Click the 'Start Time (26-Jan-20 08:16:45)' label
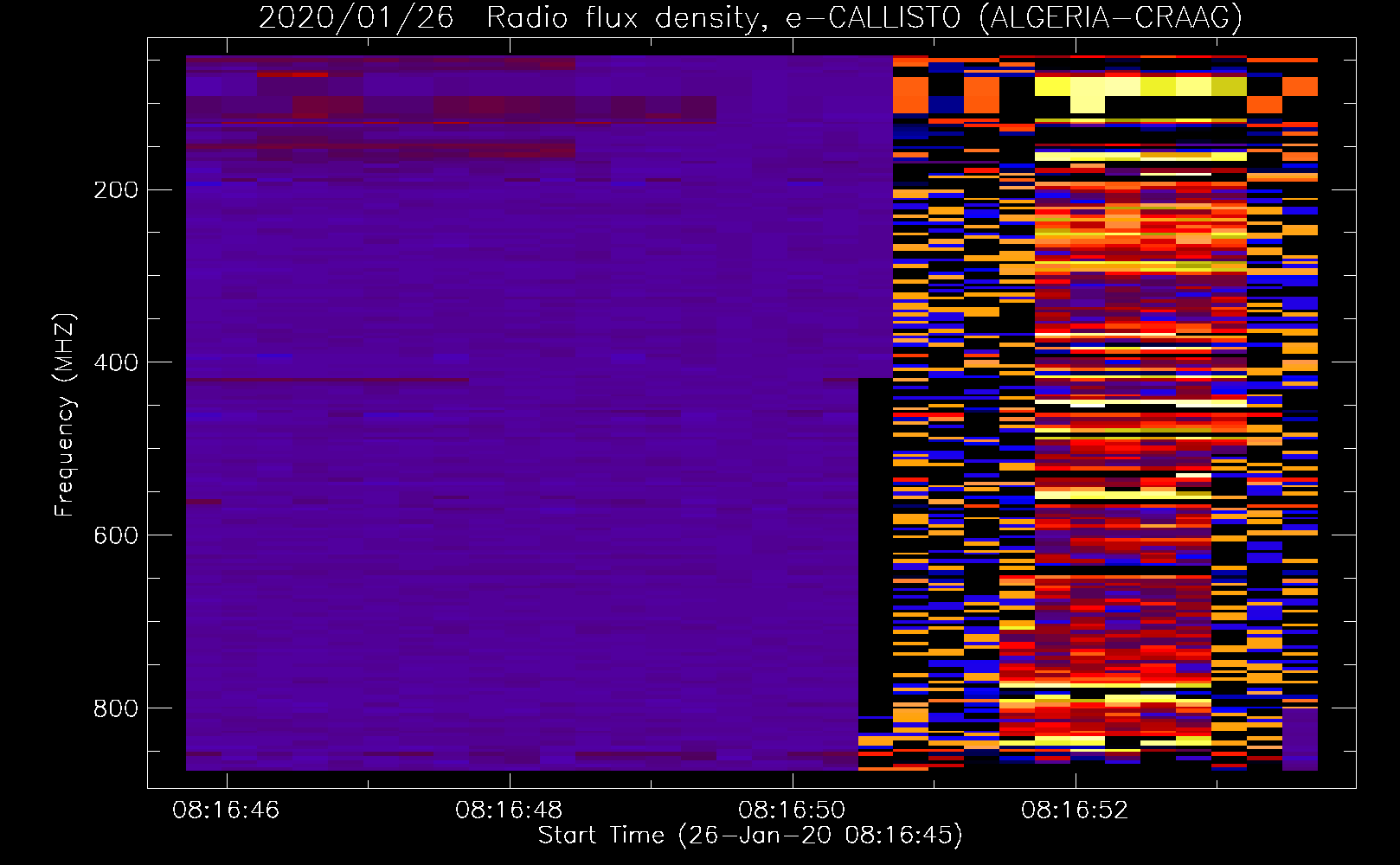The width and height of the screenshot is (1400, 865). click(750, 835)
